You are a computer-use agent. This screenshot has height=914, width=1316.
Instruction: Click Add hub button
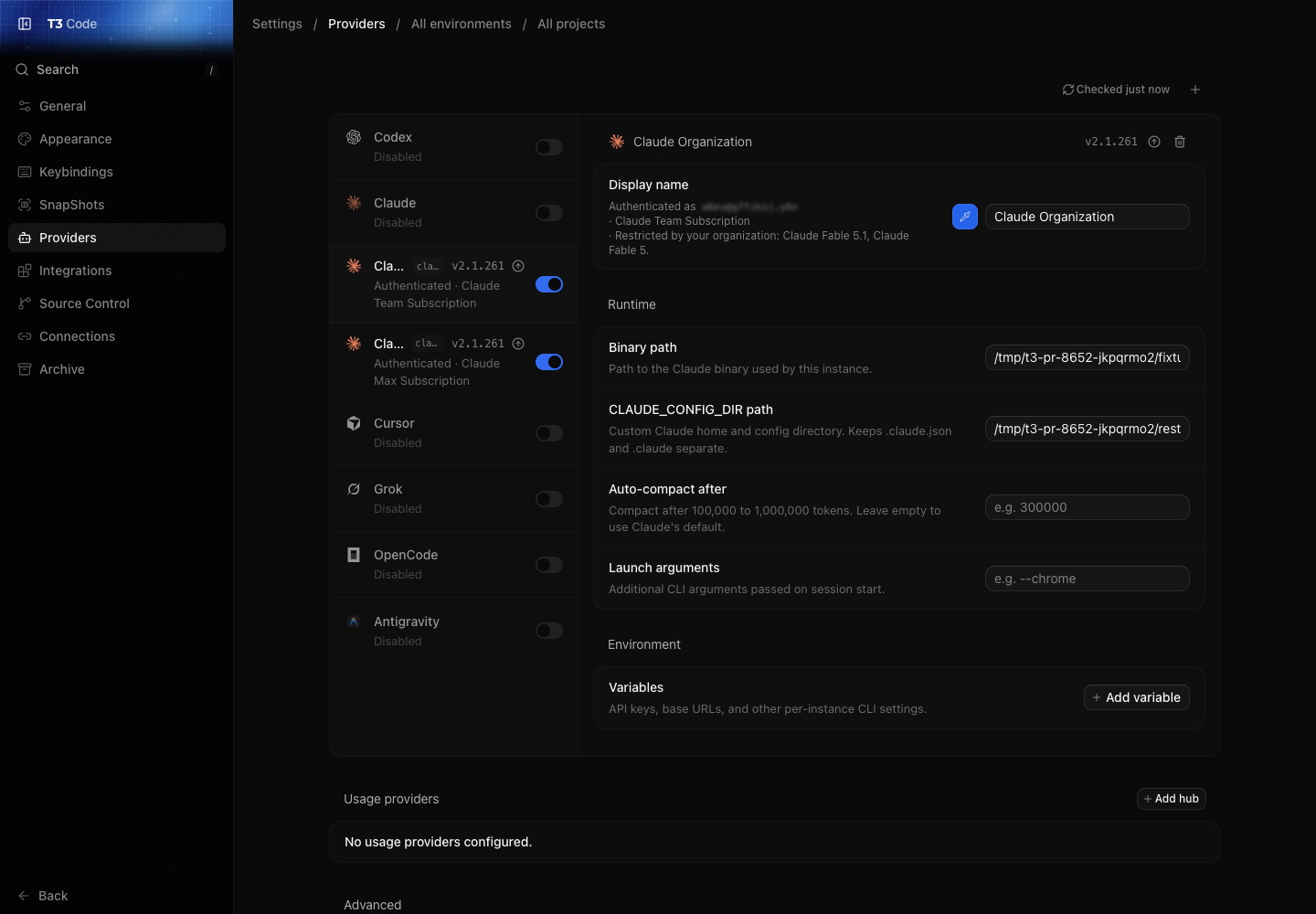point(1172,799)
